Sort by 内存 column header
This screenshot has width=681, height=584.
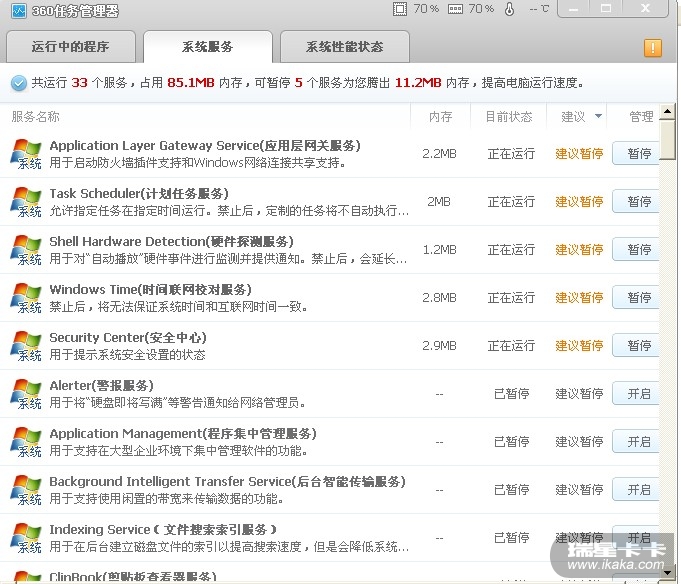point(440,116)
